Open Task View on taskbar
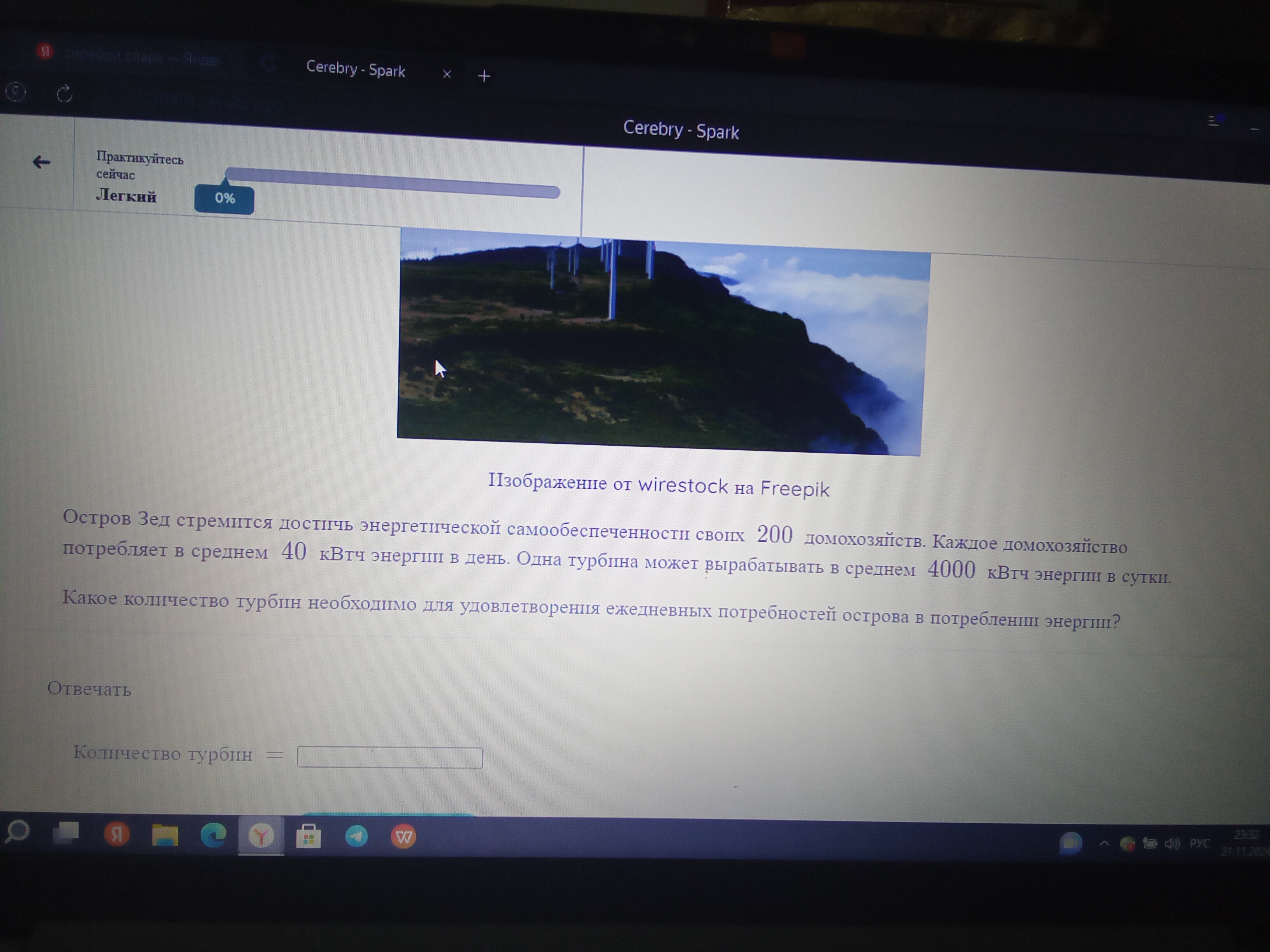 coord(66,833)
